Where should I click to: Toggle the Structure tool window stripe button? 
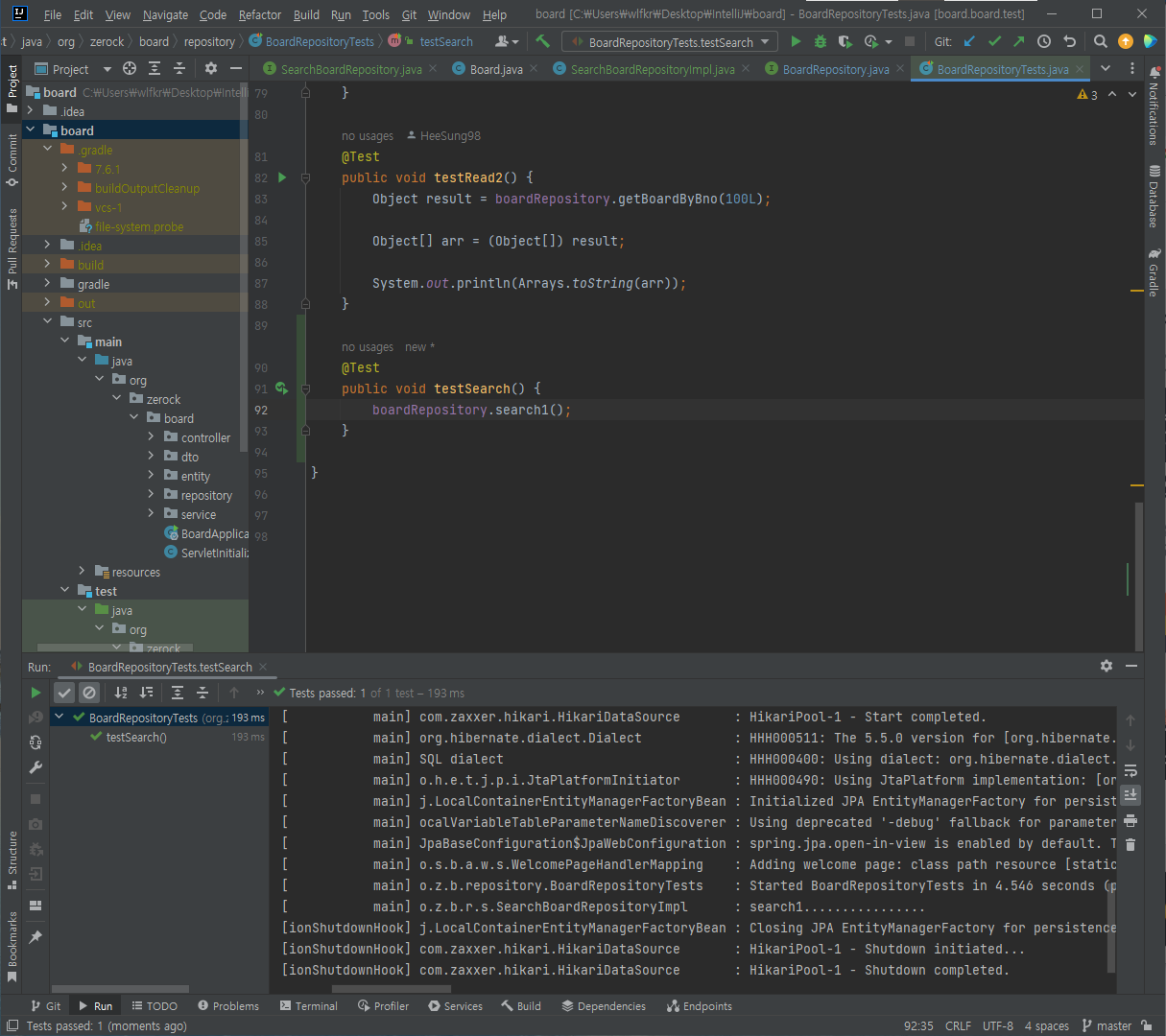tap(12, 859)
